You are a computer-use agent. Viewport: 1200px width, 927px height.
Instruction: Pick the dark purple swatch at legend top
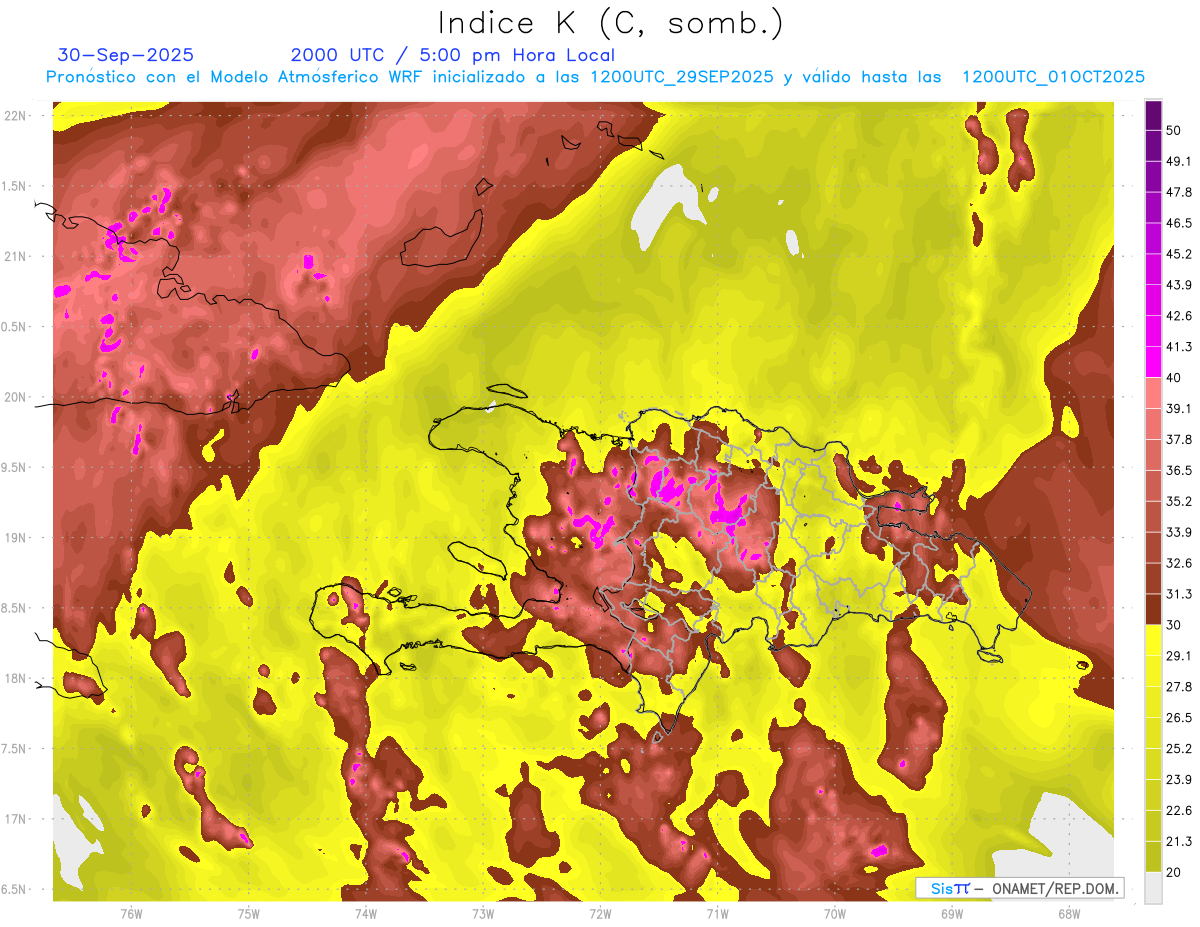point(1153,116)
